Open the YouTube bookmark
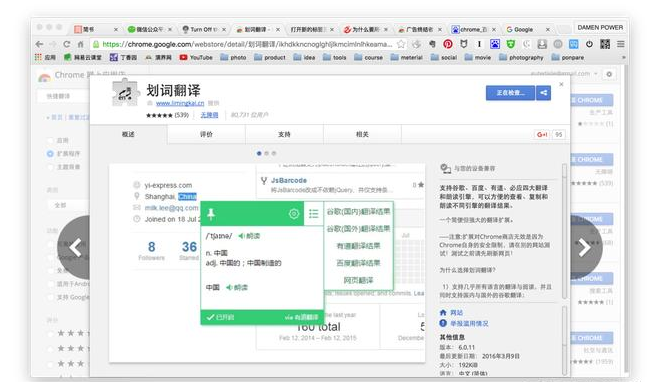 click(196, 57)
